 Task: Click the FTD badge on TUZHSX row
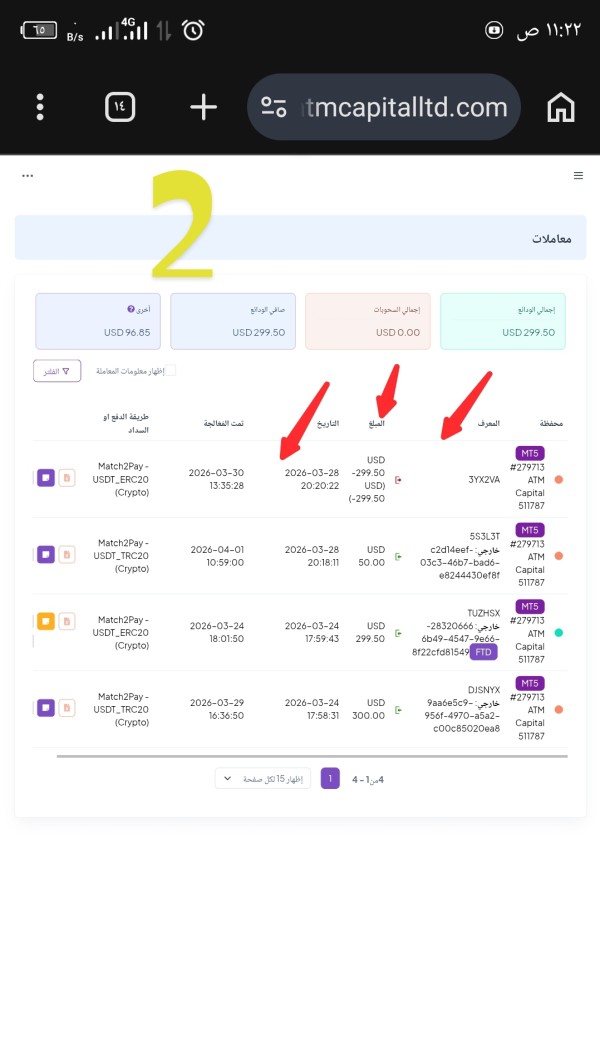click(484, 652)
